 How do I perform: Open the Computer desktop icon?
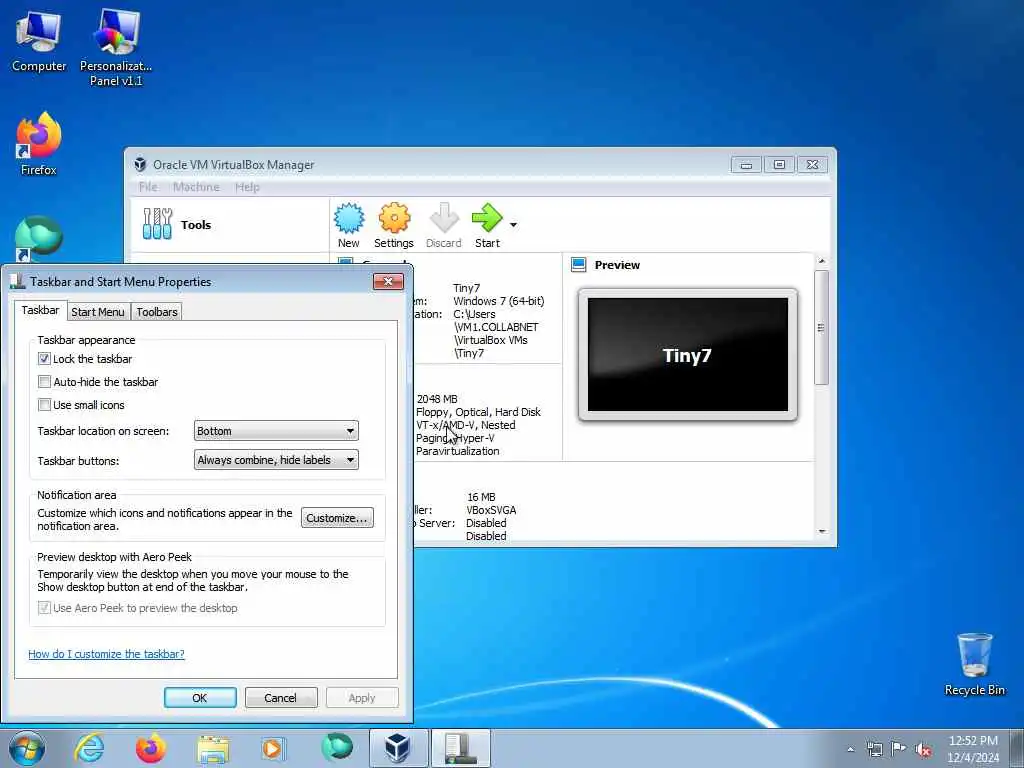tap(39, 42)
